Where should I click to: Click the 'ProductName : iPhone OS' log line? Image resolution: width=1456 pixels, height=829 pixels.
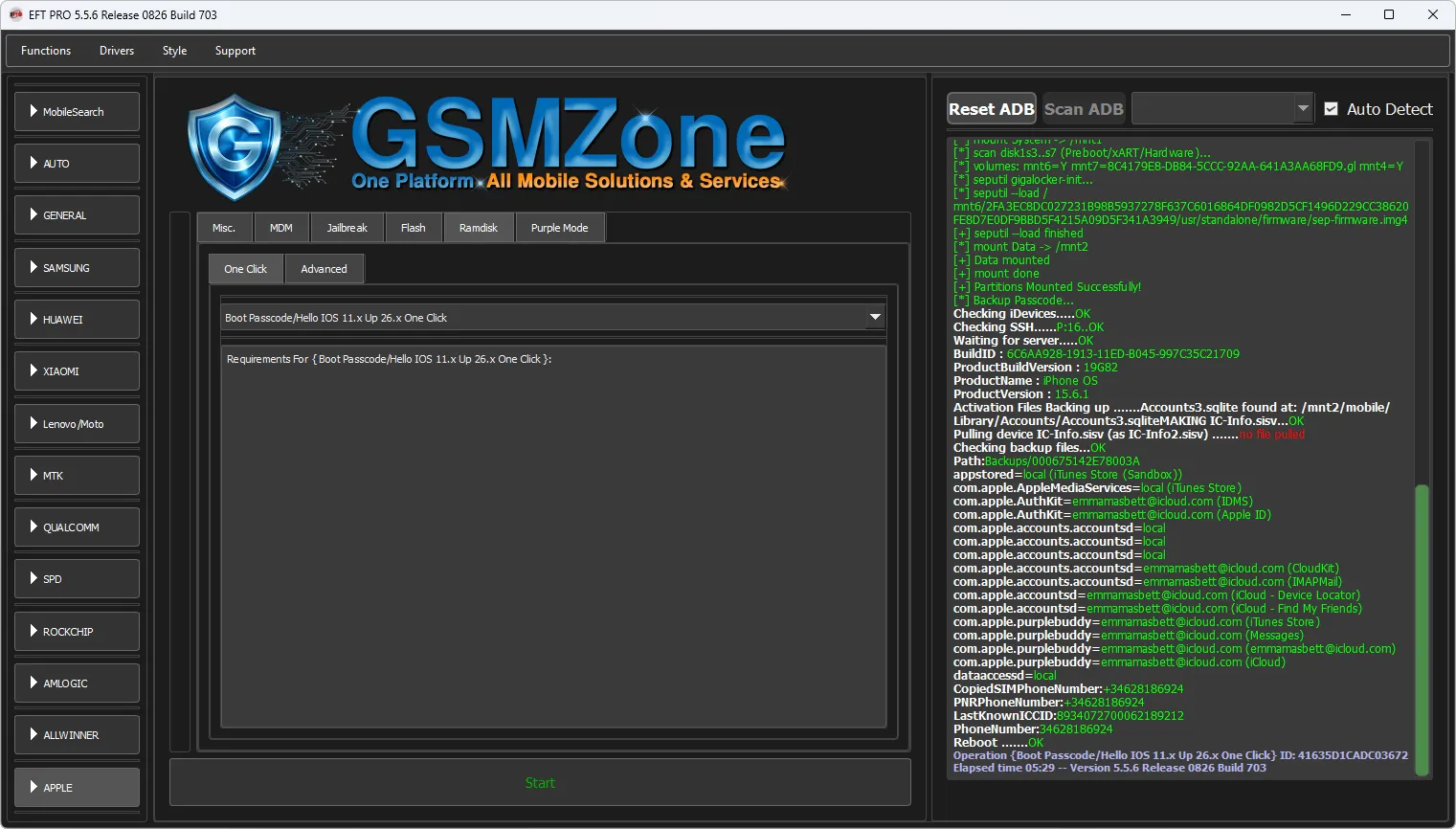pyautogui.click(x=1025, y=381)
